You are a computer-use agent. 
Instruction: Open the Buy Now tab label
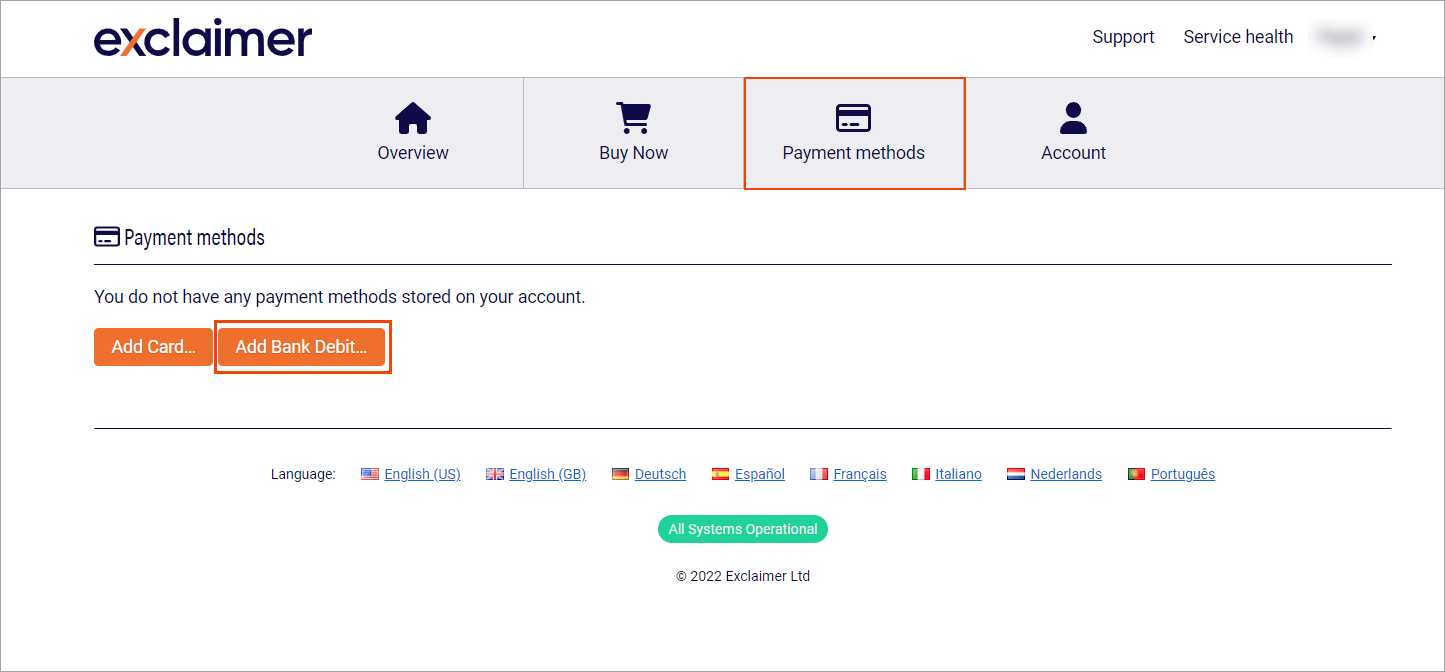click(x=633, y=153)
